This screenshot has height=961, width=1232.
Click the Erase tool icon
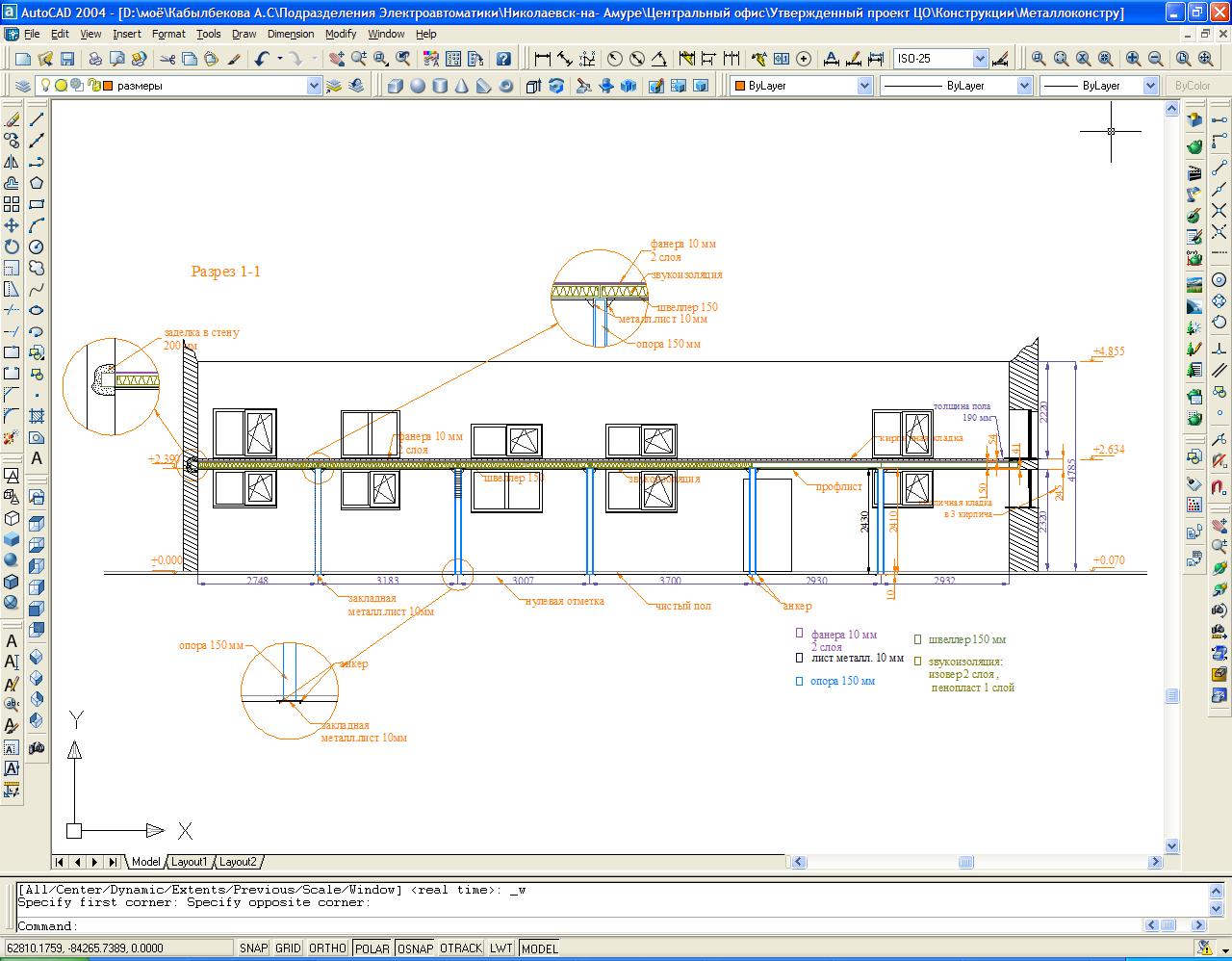pyautogui.click(x=12, y=120)
